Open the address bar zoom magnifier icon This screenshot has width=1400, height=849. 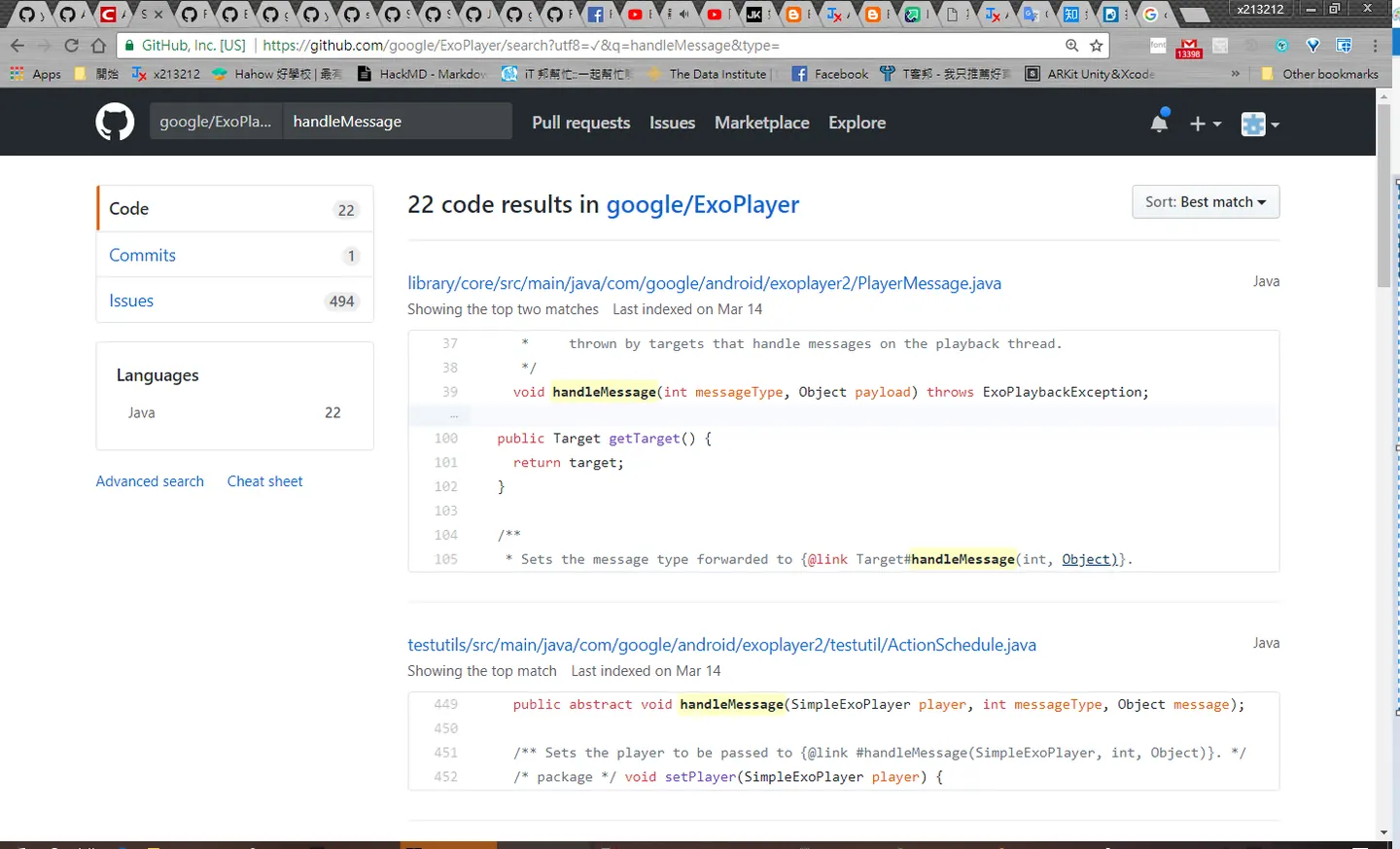coord(1071,46)
